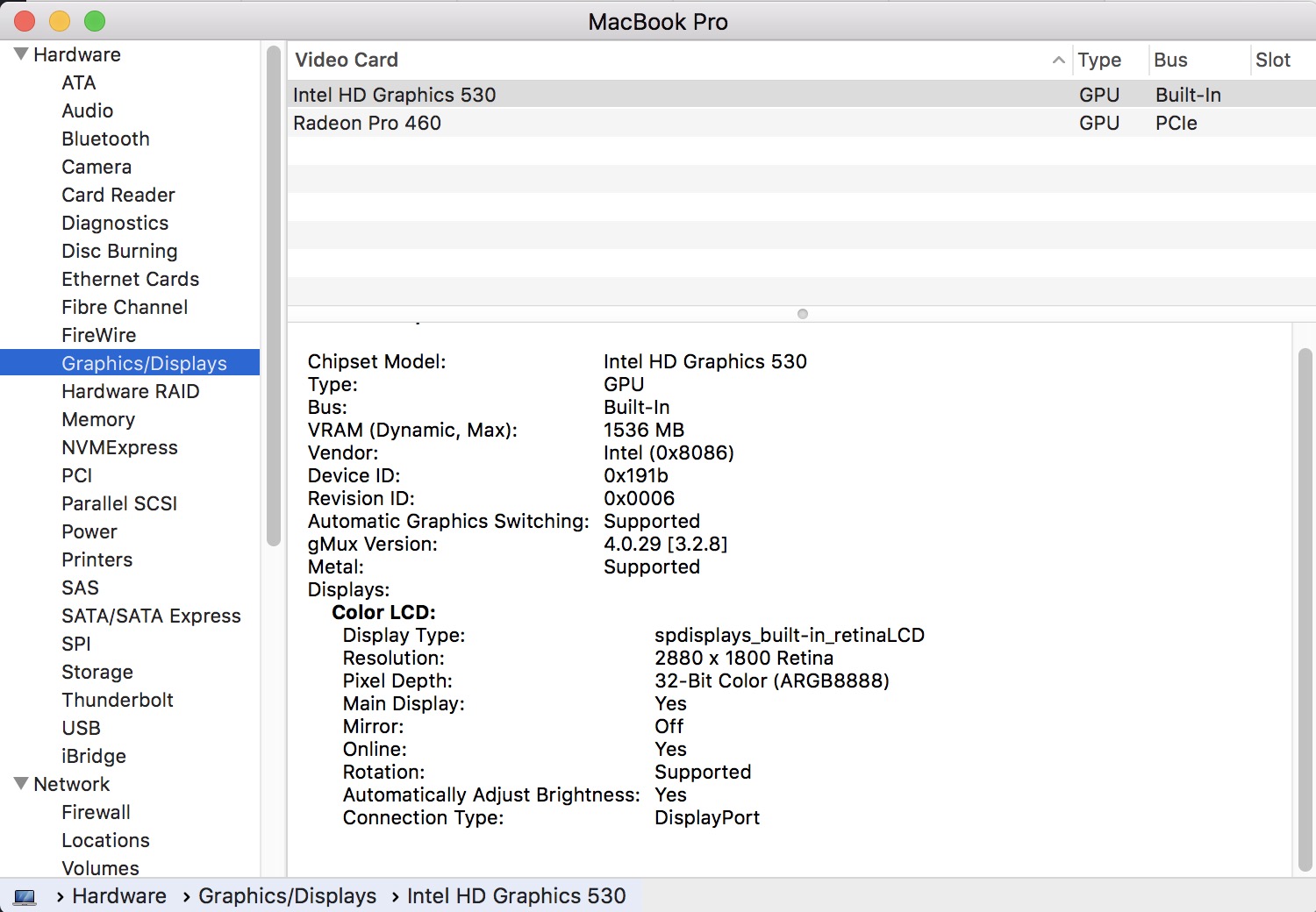Click the Intel (0x8086) vendor value
The image size is (1316, 912).
tap(669, 452)
